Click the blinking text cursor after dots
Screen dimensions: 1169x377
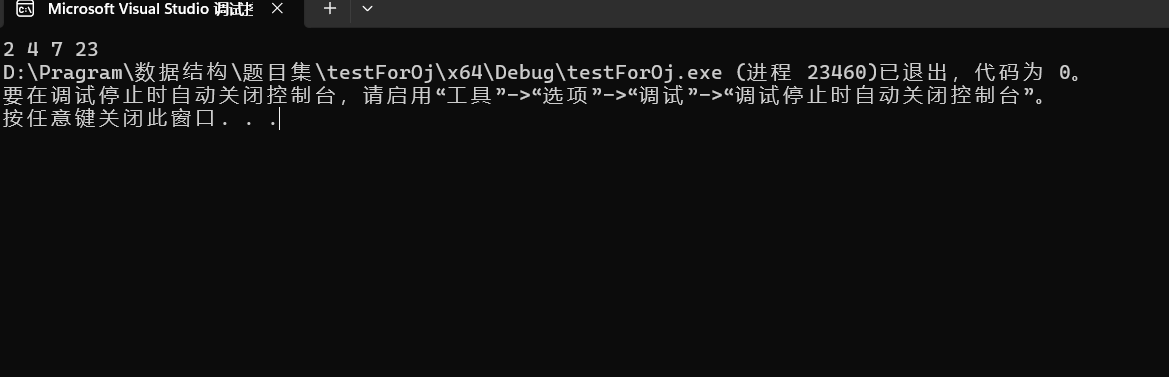(x=280, y=119)
